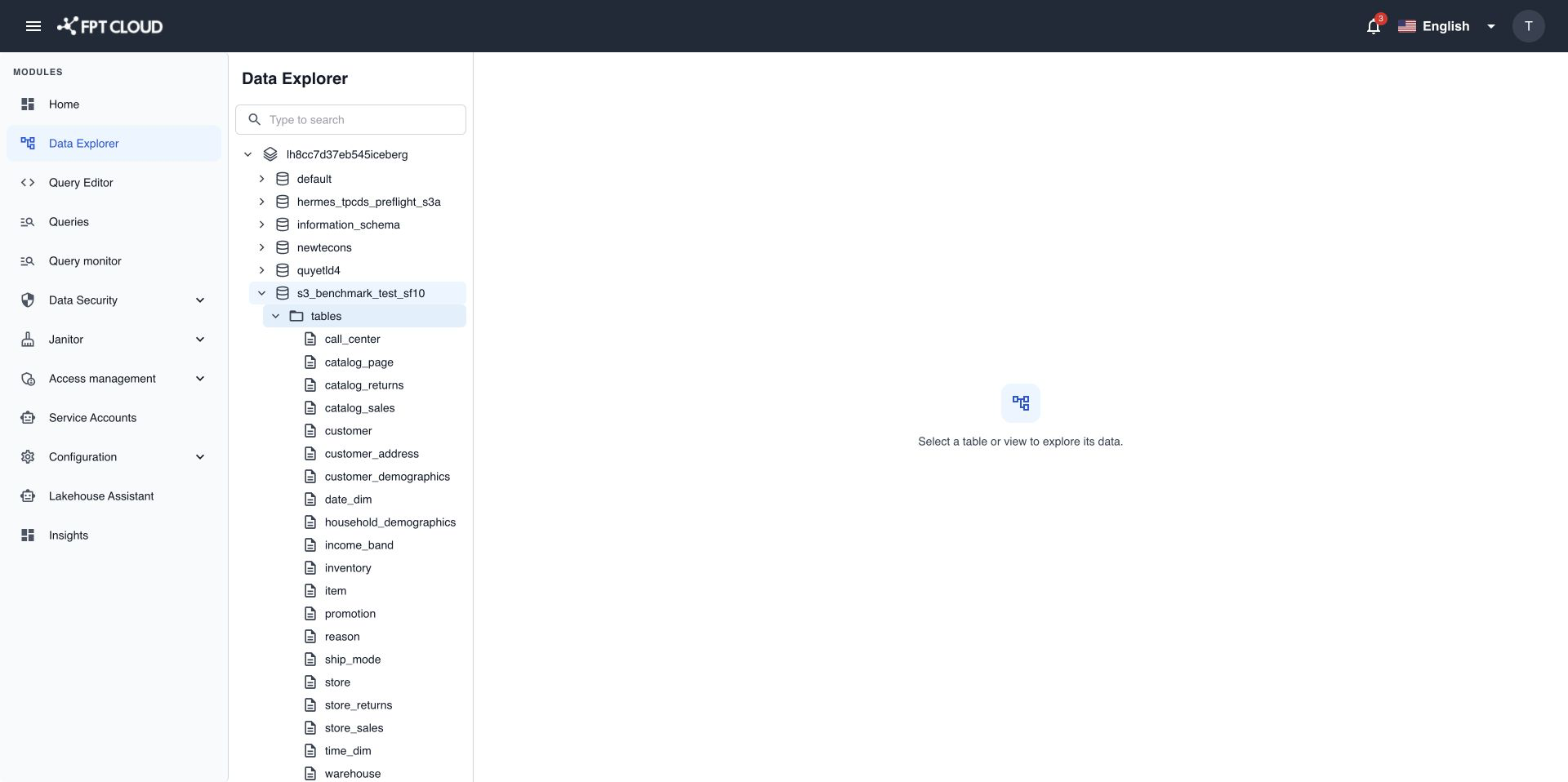
Task: Open the Query Editor module
Action: pos(114,183)
